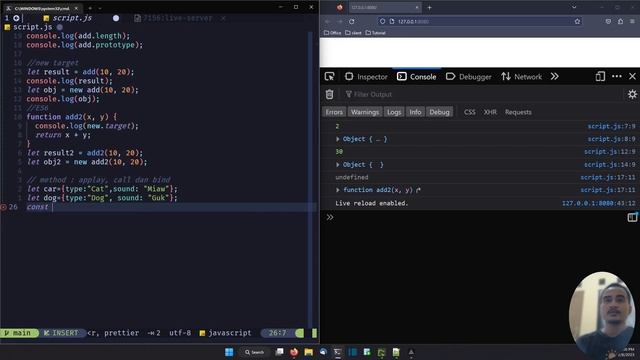
Task: Open the terminal icon in taskbar
Action: (338, 352)
